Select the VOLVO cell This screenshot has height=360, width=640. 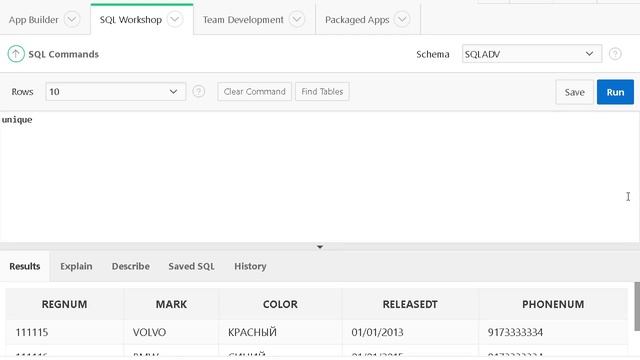pyautogui.click(x=171, y=332)
